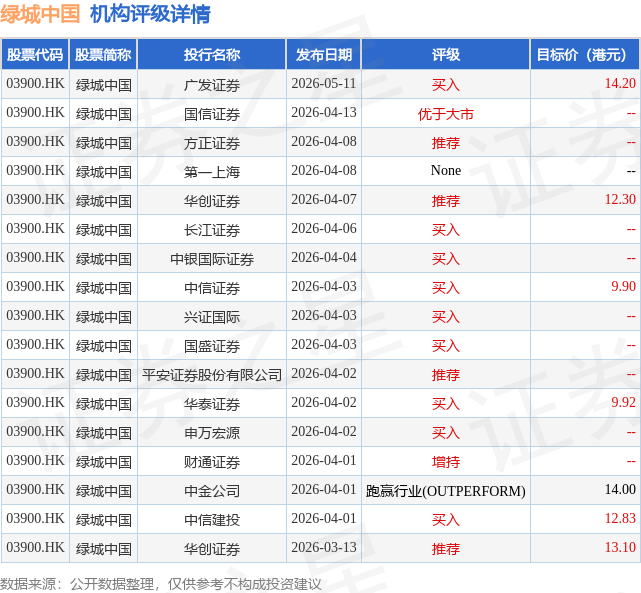This screenshot has height=593, width=641.
Task: Click the 绿城中国 title text
Action: (40, 14)
